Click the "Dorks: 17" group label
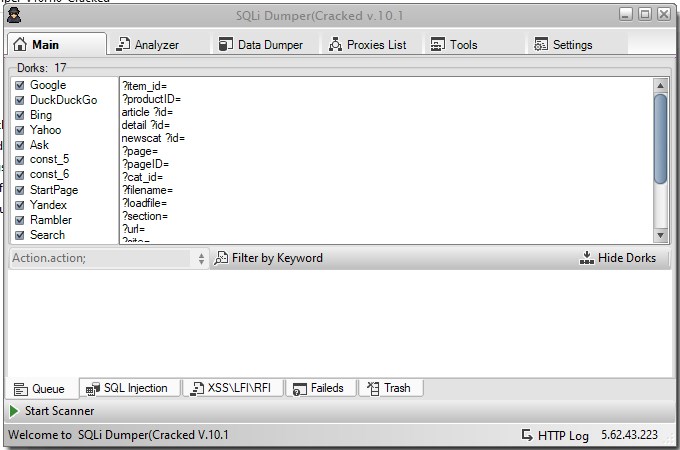The width and height of the screenshot is (680, 450). click(x=42, y=68)
